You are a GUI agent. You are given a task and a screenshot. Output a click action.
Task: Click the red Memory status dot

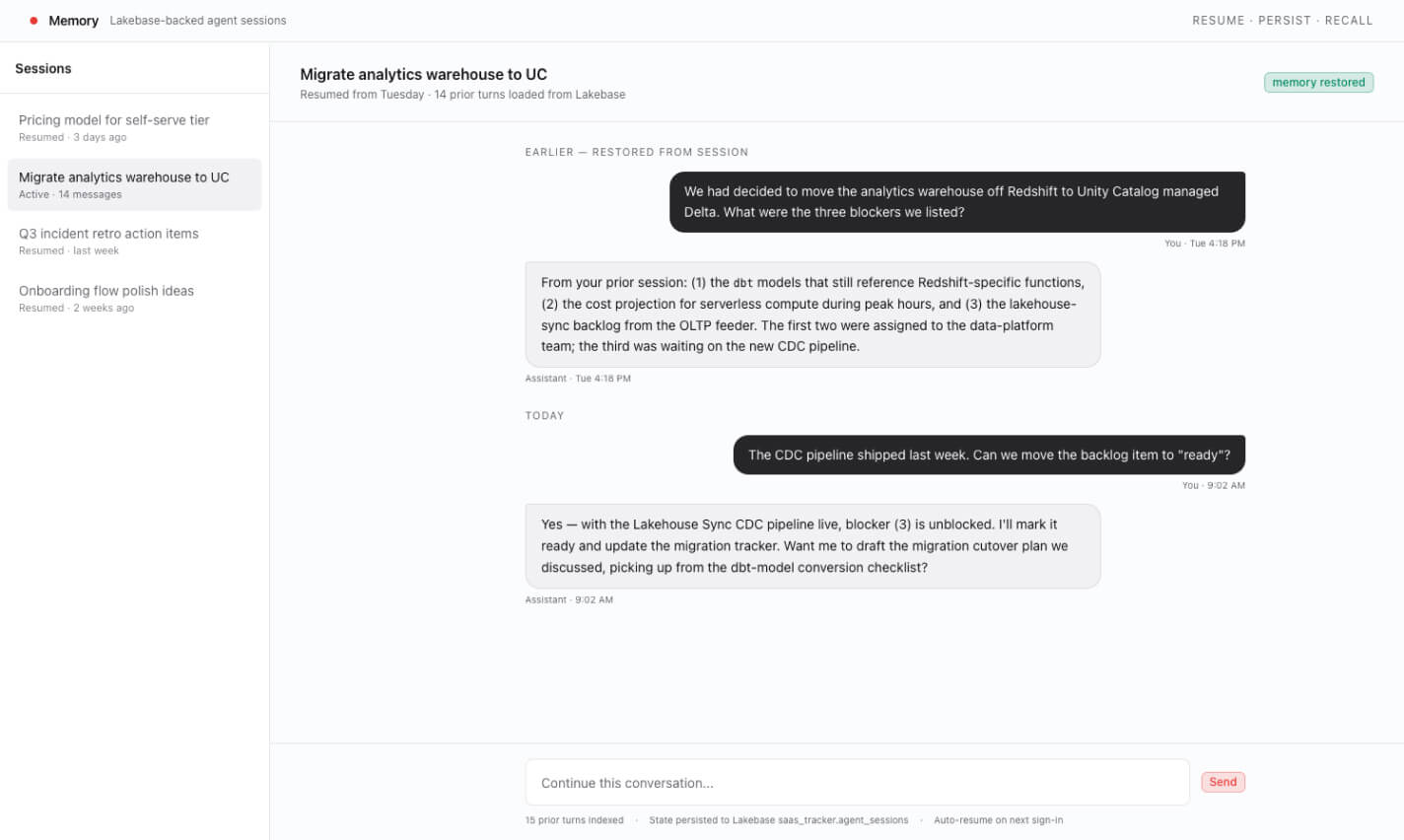pyautogui.click(x=34, y=21)
